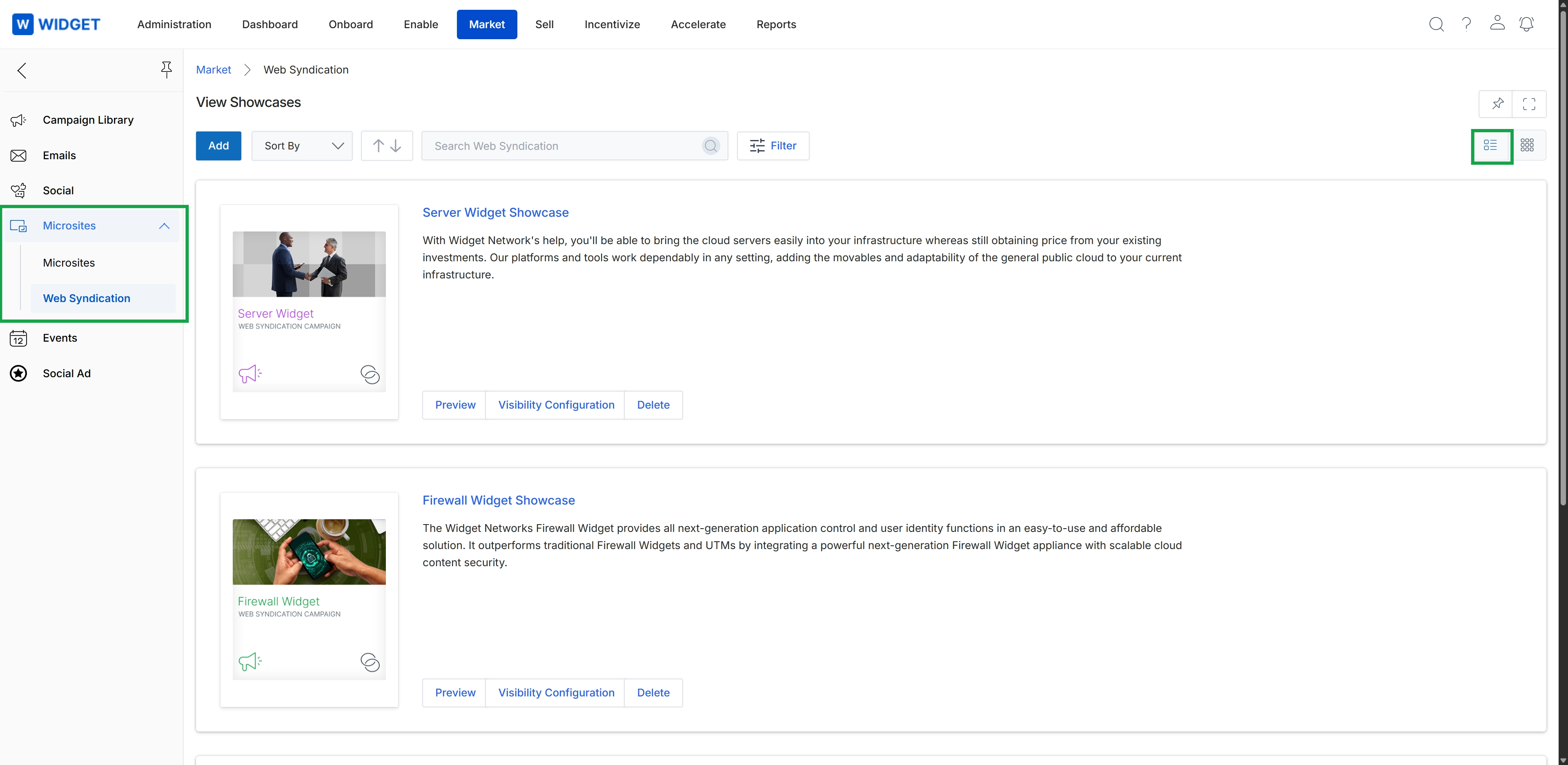
Task: Expand the page to fullscreen
Action: 1529,103
